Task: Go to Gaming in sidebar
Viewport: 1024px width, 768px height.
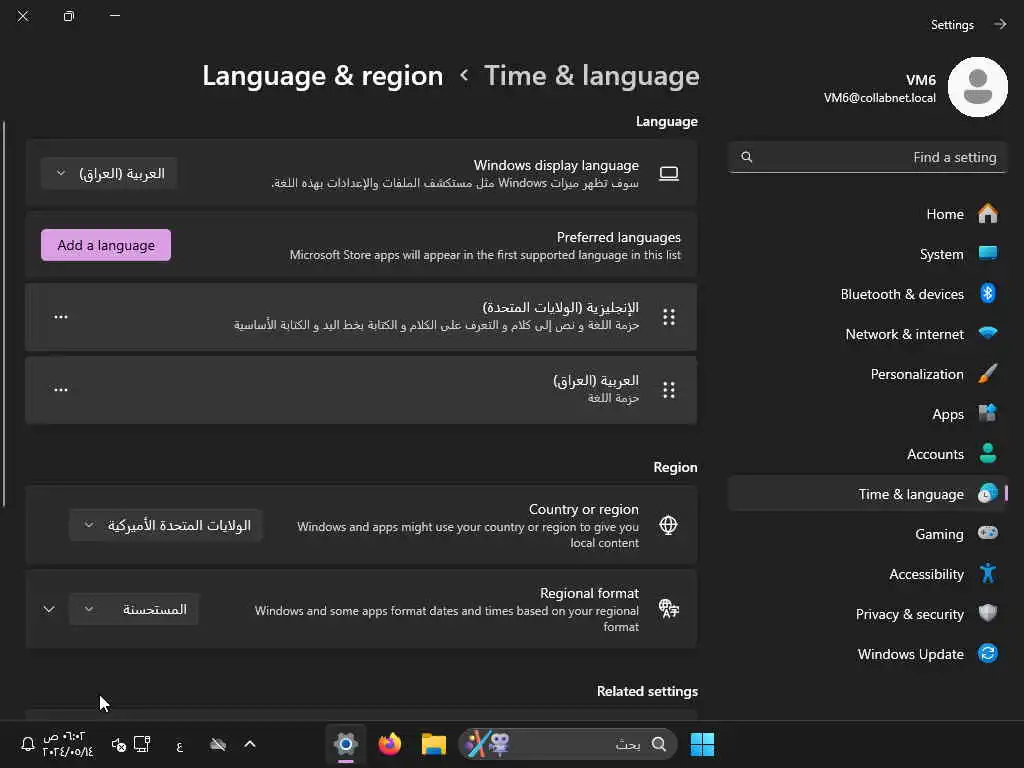Action: pos(868,534)
